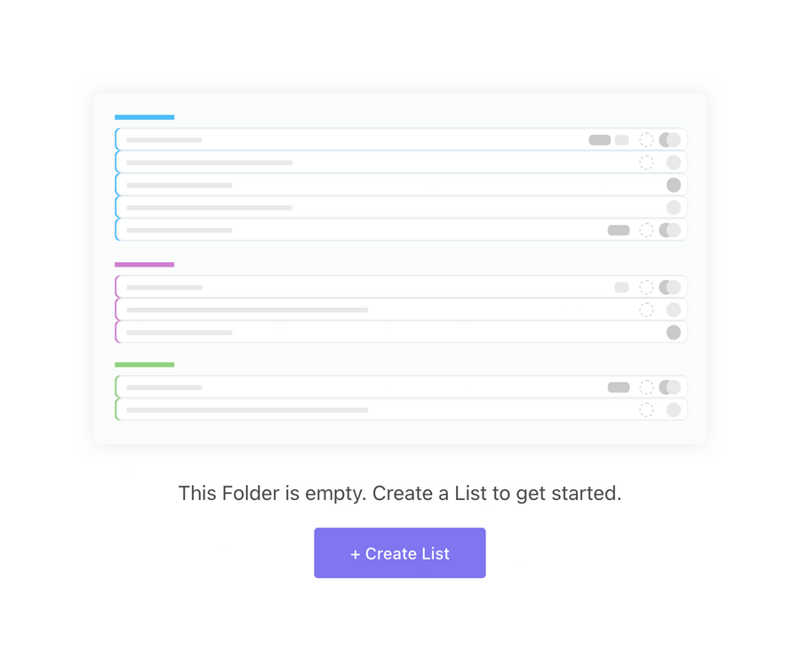
Task: Click the green color bar above the bottom list
Action: coord(145,364)
